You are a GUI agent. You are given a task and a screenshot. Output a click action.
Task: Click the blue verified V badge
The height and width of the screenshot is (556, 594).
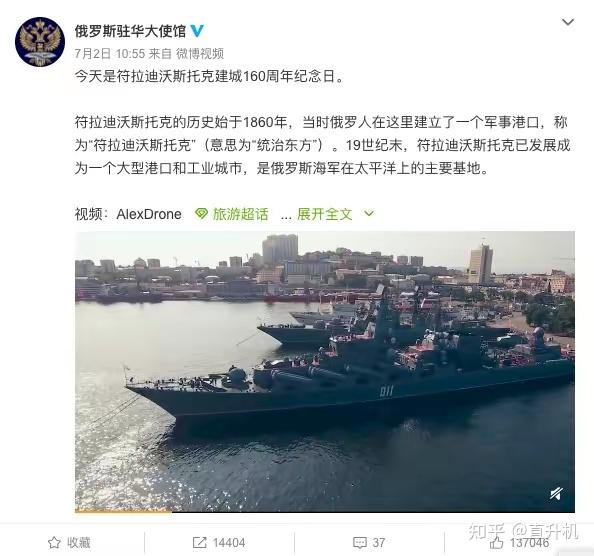(197, 31)
